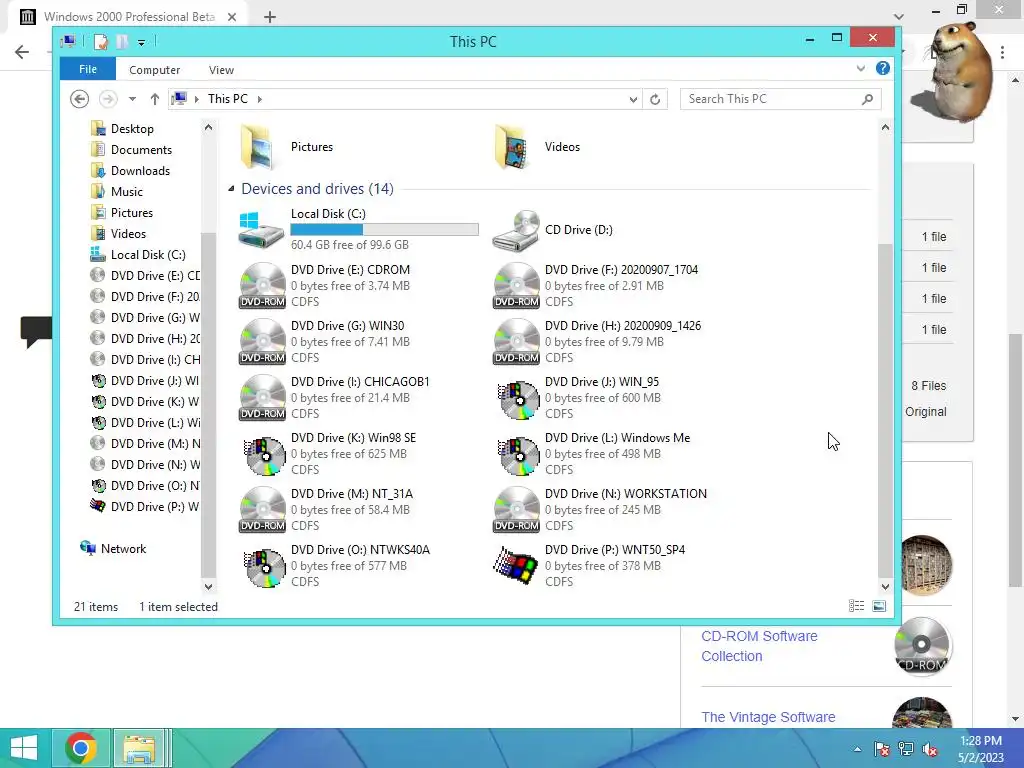Select DVD Drive (N:) WORKSTATION icon
The height and width of the screenshot is (768, 1024).
pos(516,509)
